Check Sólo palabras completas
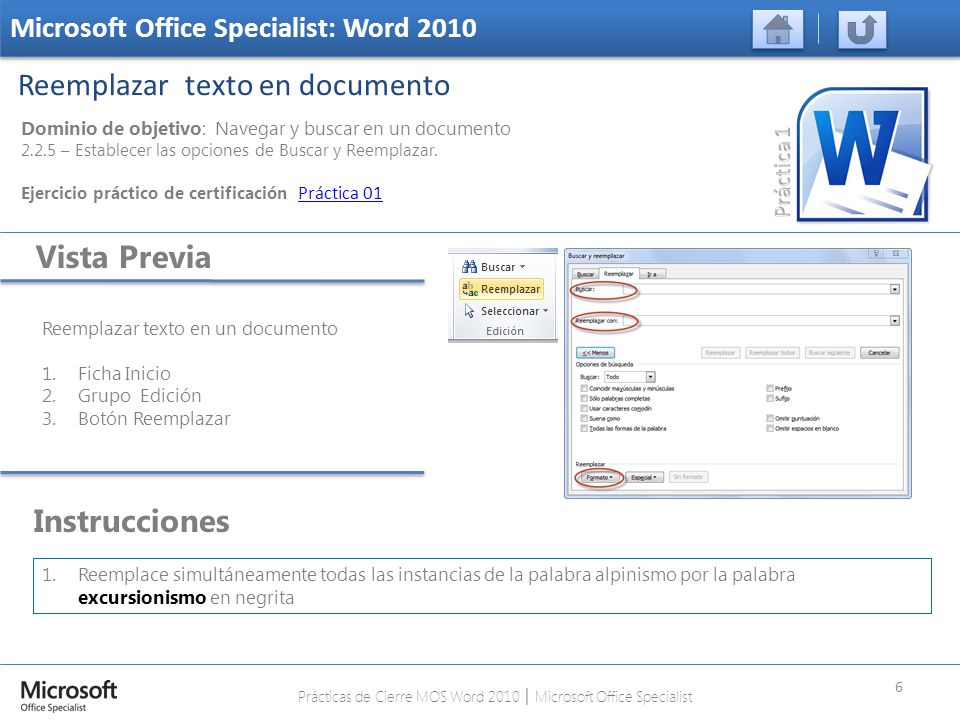Viewport: 960px width, 720px height. coord(584,399)
